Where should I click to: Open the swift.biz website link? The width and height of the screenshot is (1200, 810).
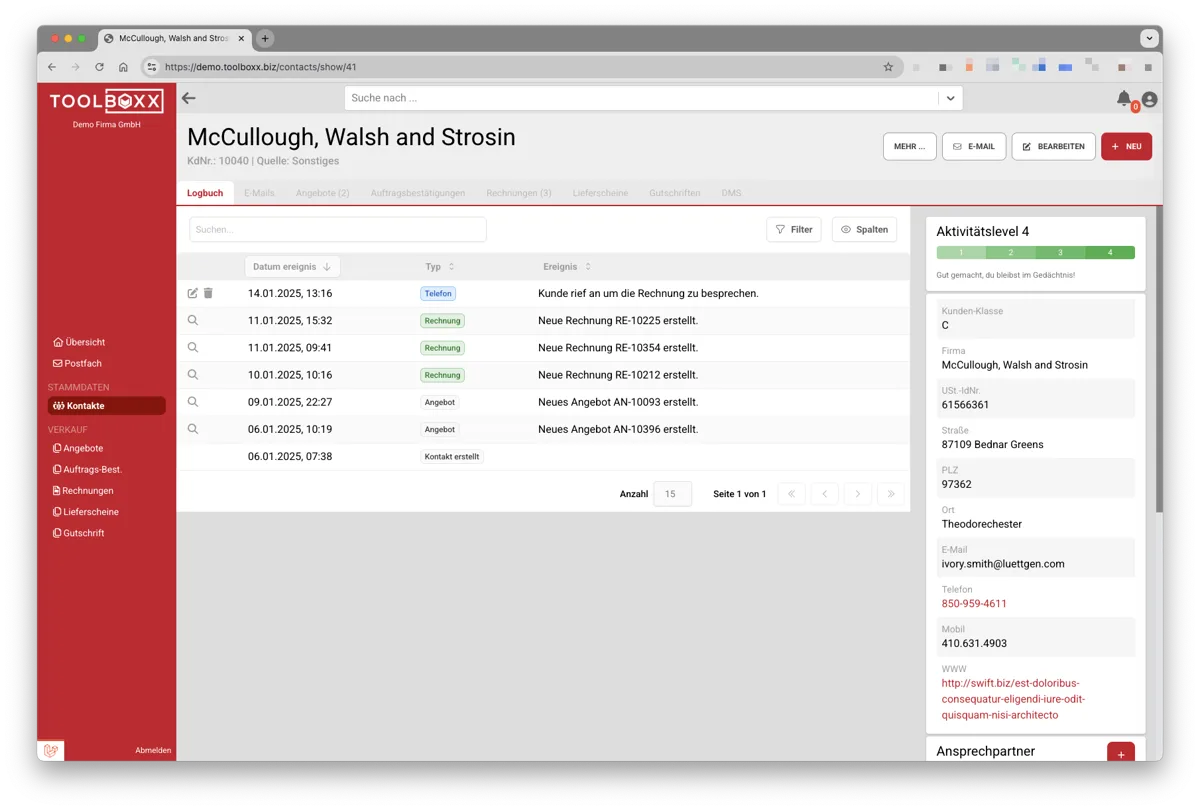(1013, 699)
